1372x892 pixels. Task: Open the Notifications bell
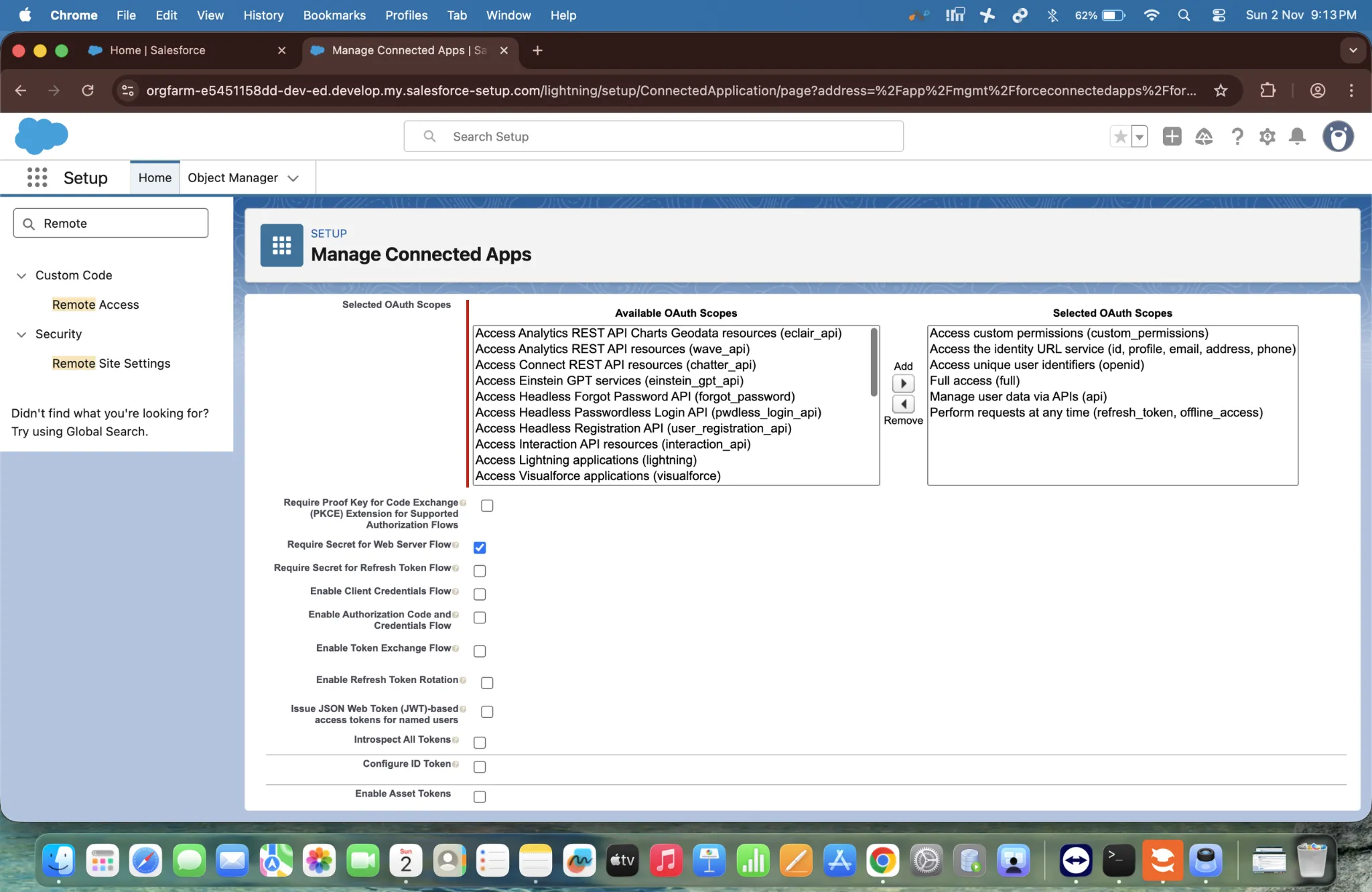point(1298,137)
